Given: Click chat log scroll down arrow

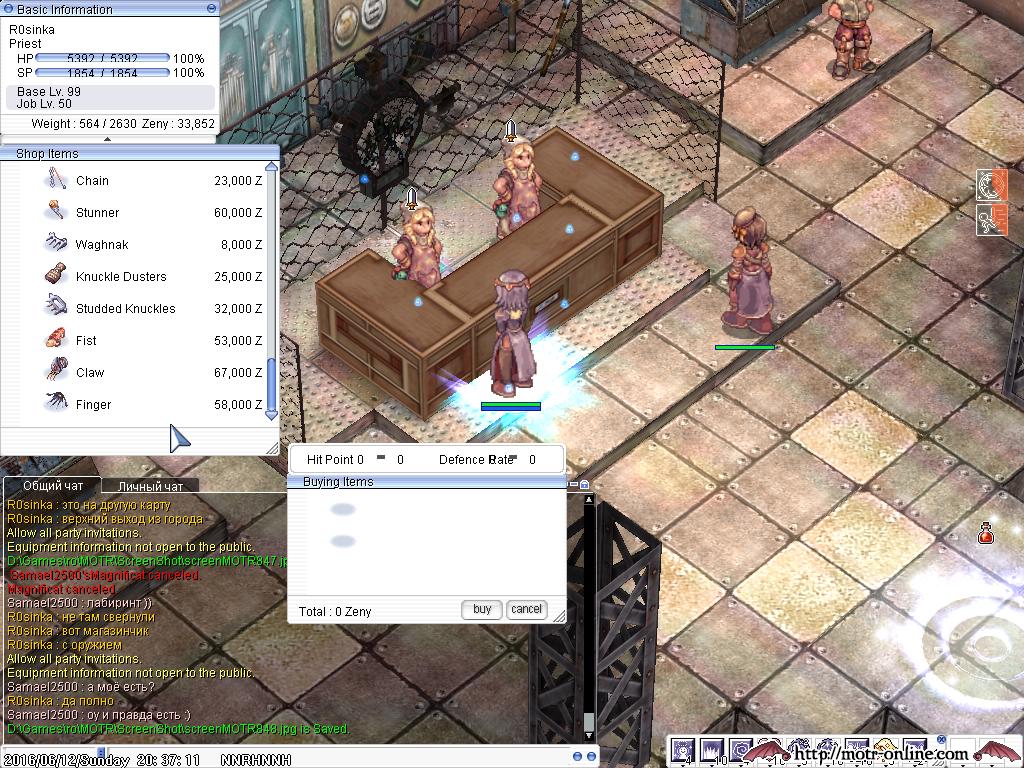Looking at the screenshot, I should click(x=588, y=736).
